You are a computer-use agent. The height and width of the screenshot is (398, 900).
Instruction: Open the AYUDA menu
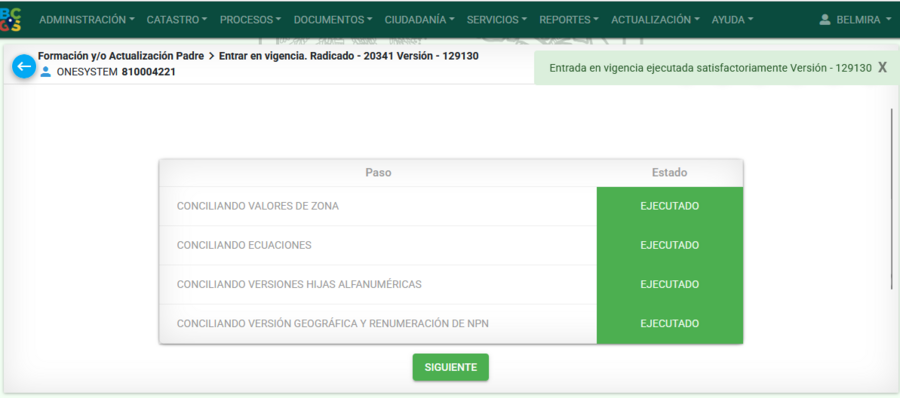pyautogui.click(x=732, y=20)
